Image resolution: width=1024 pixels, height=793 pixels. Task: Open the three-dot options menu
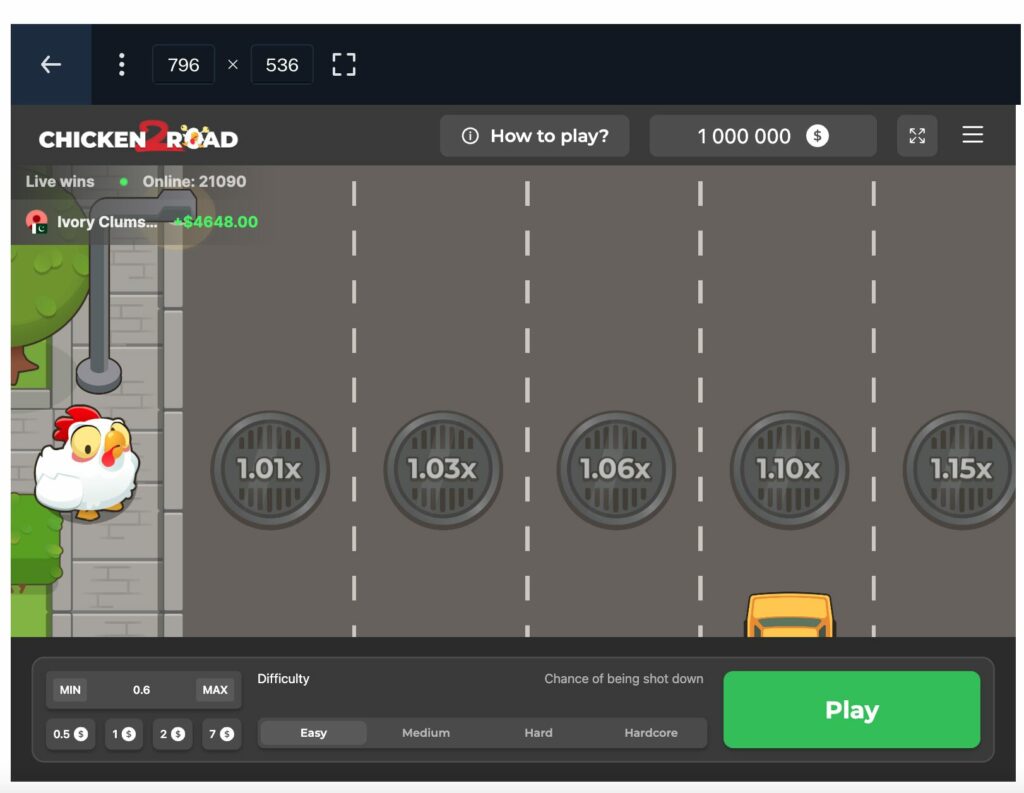coord(121,65)
